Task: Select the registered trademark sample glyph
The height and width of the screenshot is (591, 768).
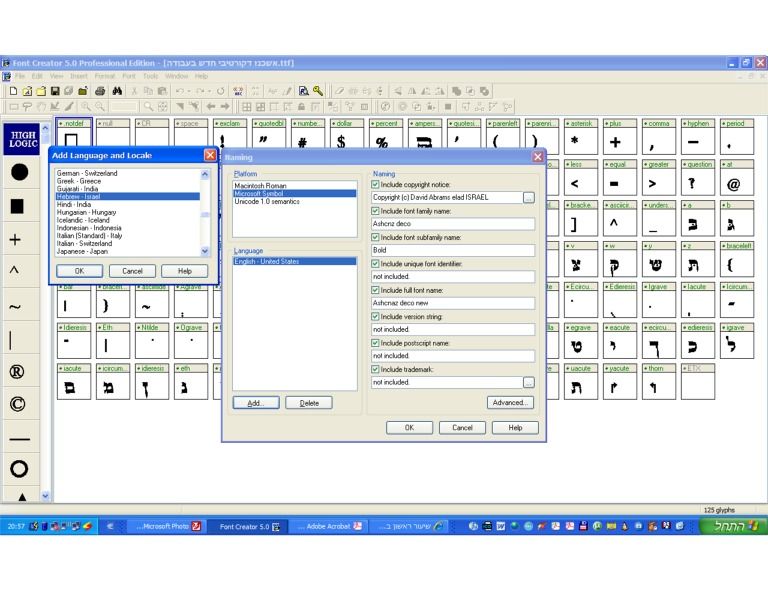Action: pos(17,372)
